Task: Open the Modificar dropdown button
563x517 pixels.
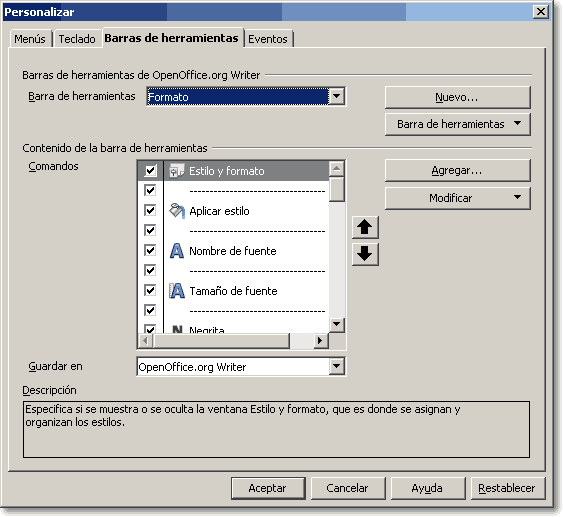Action: pos(458,198)
